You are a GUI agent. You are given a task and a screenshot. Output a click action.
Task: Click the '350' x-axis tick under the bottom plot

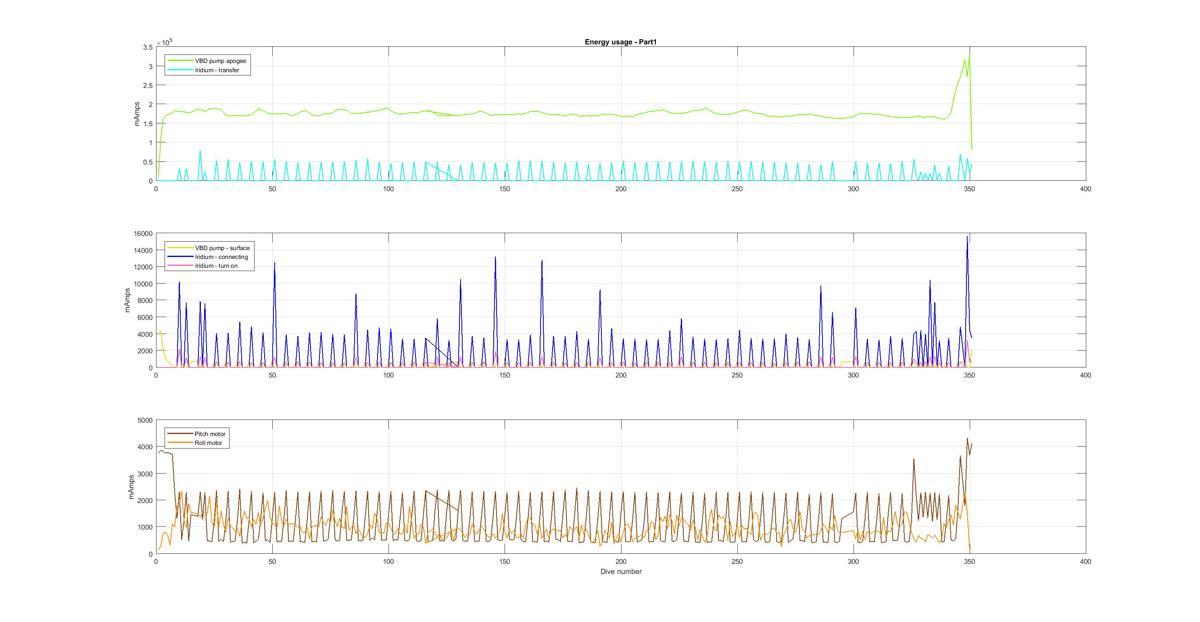(x=969, y=562)
